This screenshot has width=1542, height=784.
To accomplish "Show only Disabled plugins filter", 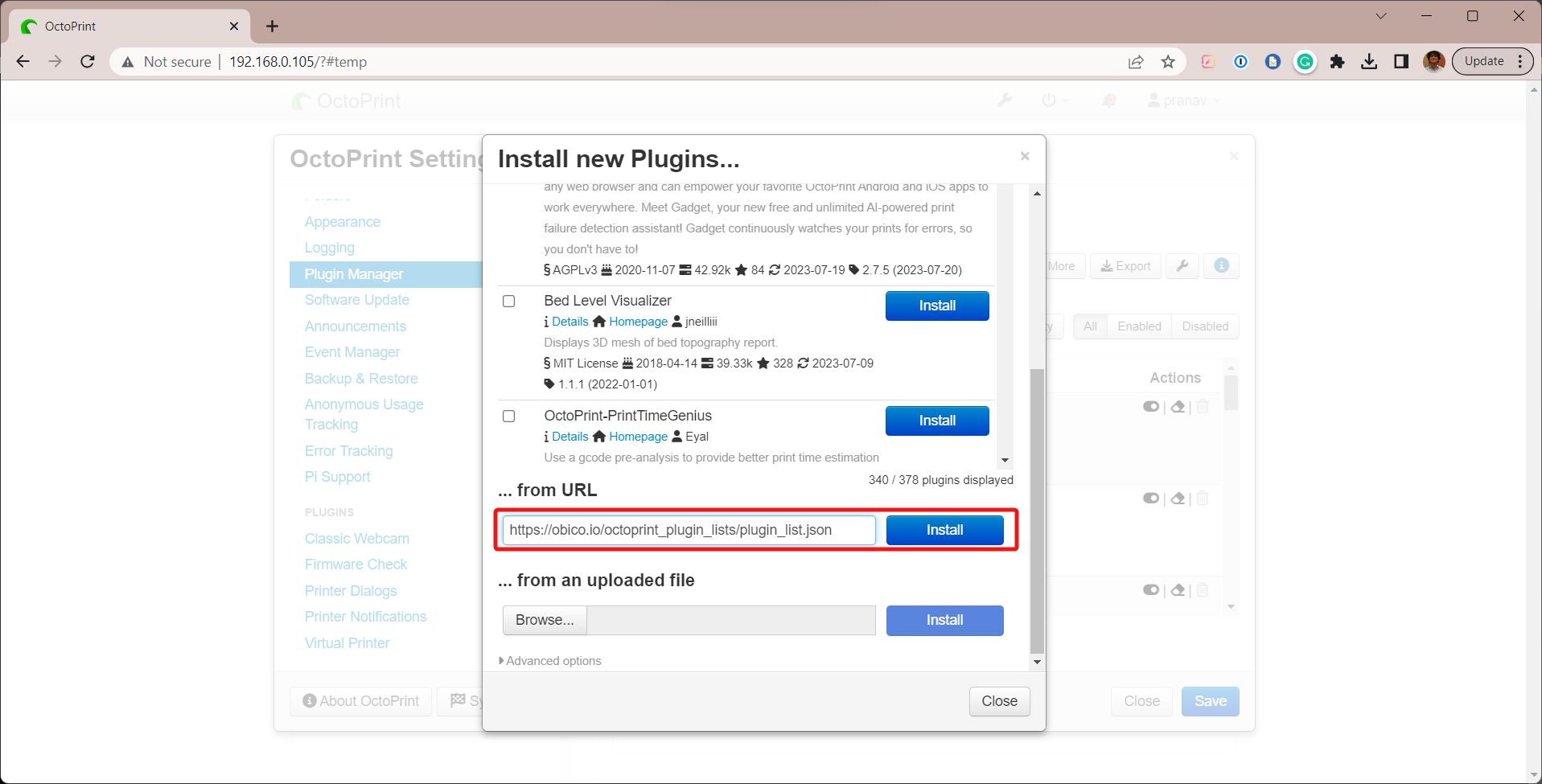I will click(1205, 326).
